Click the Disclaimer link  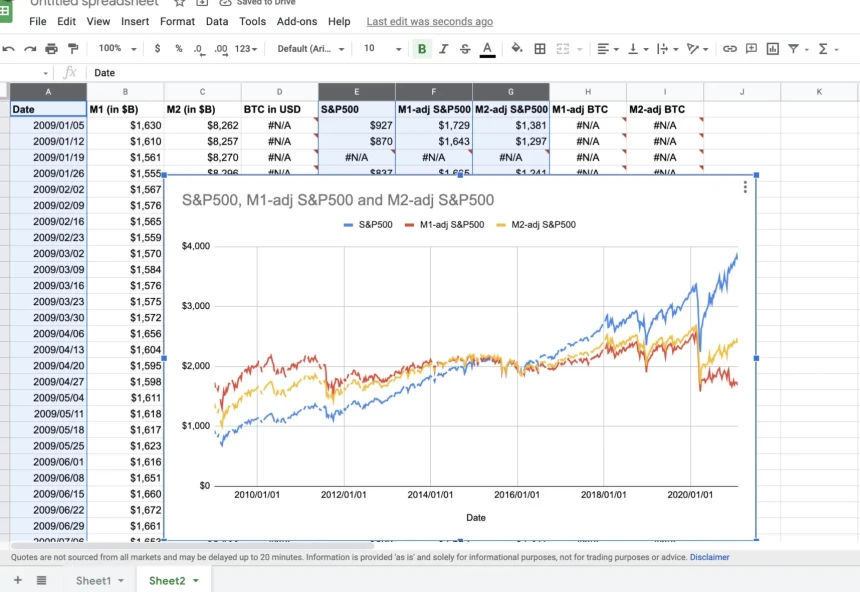tap(709, 557)
